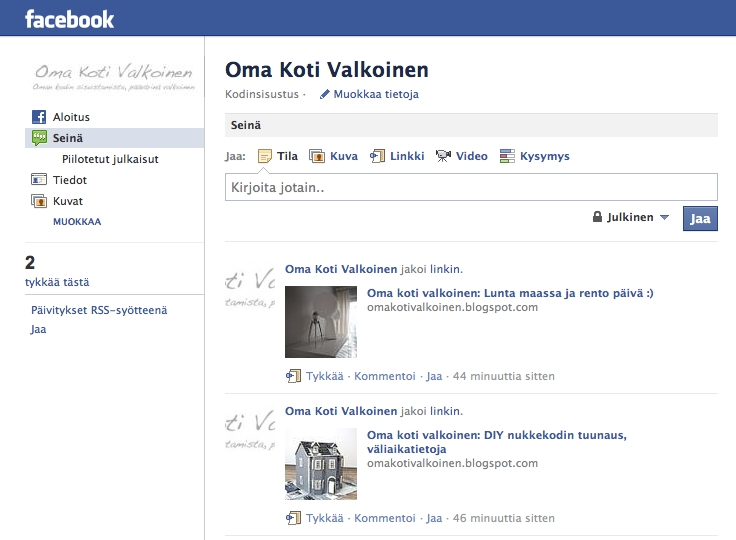Open the dollhouse post thumbnail
The image size is (736, 540).
click(x=321, y=464)
